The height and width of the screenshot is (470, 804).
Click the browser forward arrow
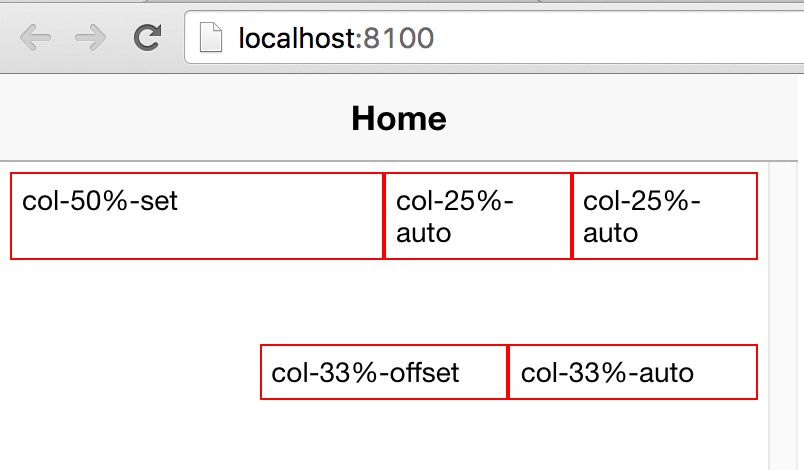point(90,37)
